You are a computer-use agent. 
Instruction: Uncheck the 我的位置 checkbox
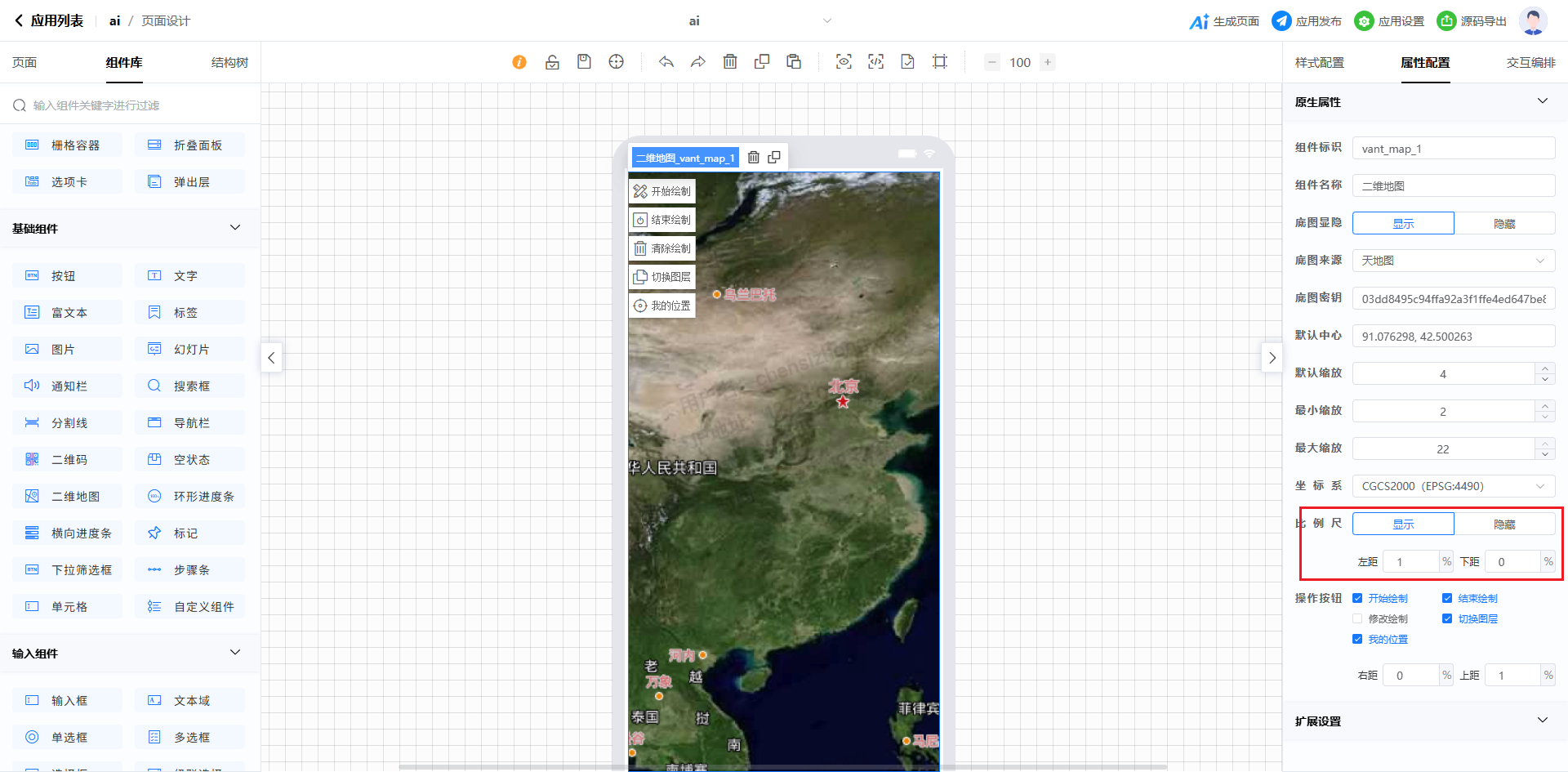tap(1357, 640)
